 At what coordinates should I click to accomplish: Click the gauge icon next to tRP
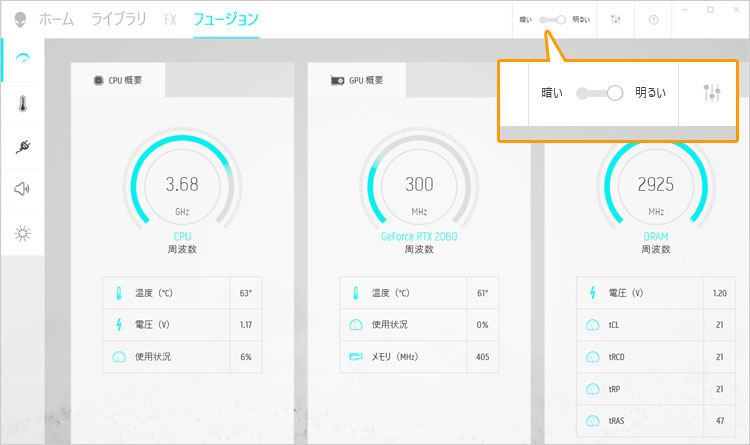pyautogui.click(x=593, y=389)
